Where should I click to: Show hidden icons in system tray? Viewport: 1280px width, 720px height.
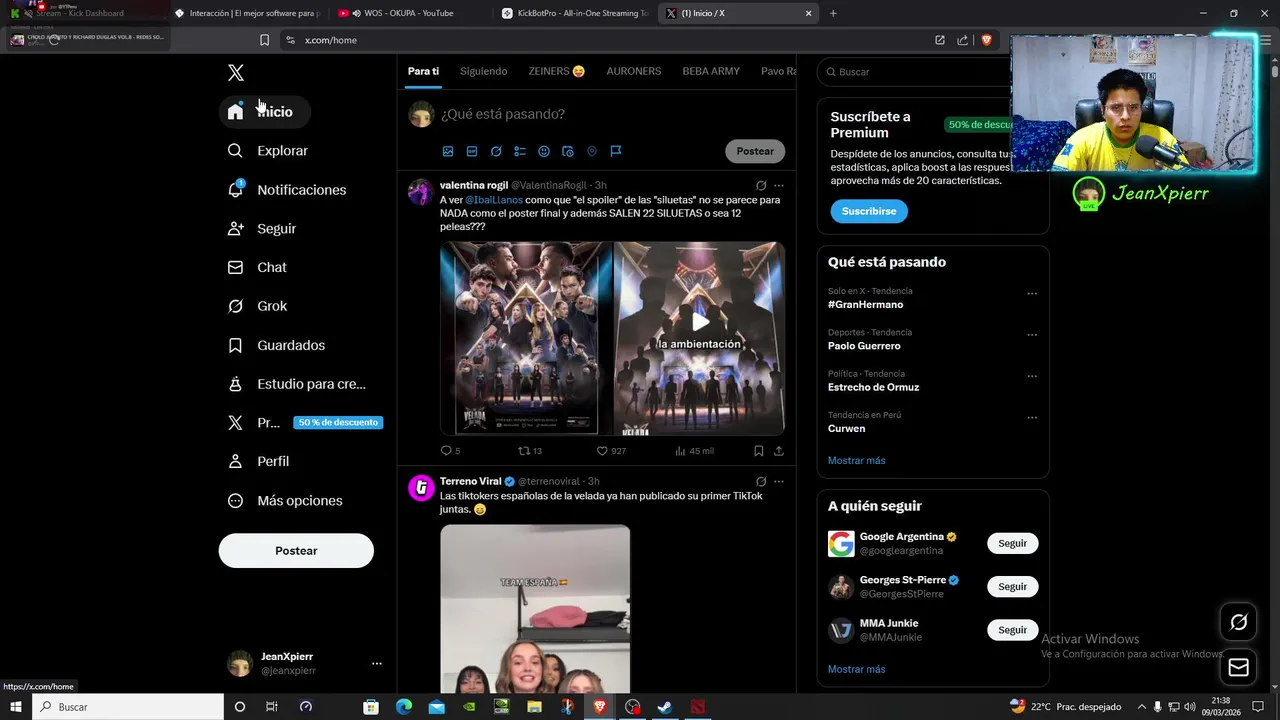1141,707
